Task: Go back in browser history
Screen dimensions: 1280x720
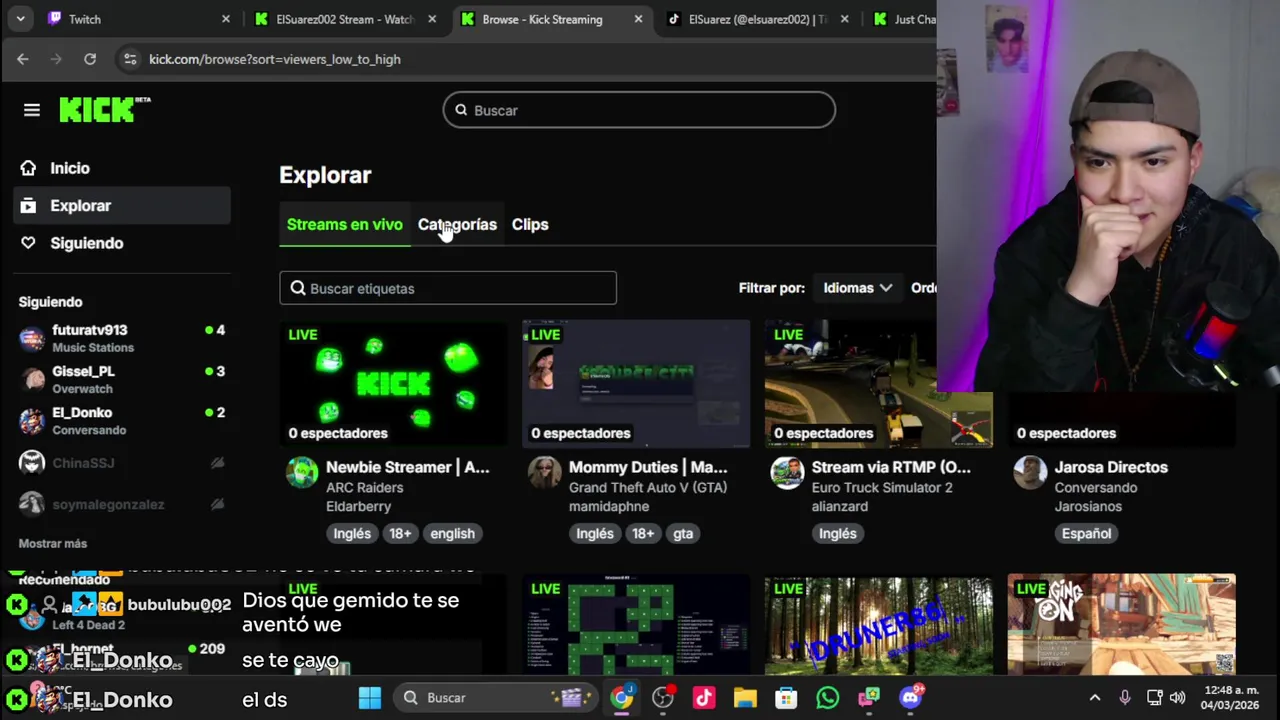Action: coord(23,59)
